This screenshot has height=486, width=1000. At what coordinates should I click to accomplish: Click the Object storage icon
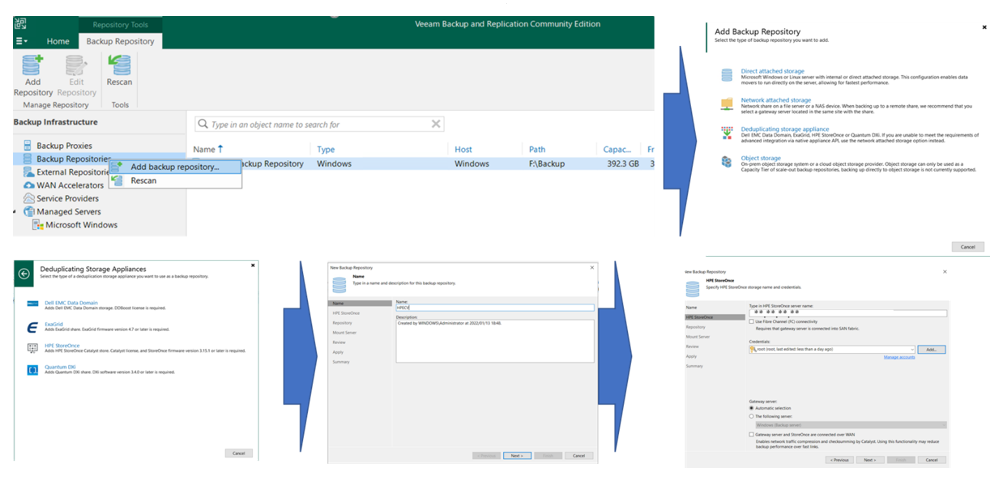click(x=726, y=162)
